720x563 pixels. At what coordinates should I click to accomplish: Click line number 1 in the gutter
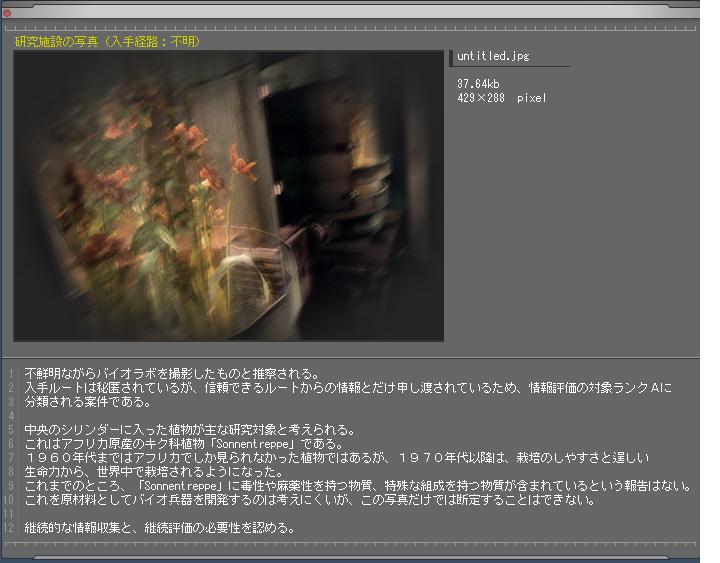pos(10,375)
